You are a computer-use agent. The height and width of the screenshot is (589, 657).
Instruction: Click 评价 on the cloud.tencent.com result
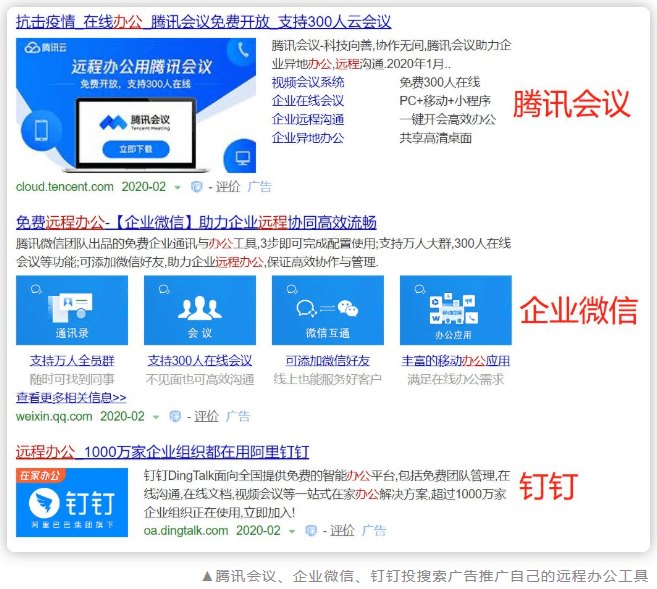(x=228, y=187)
